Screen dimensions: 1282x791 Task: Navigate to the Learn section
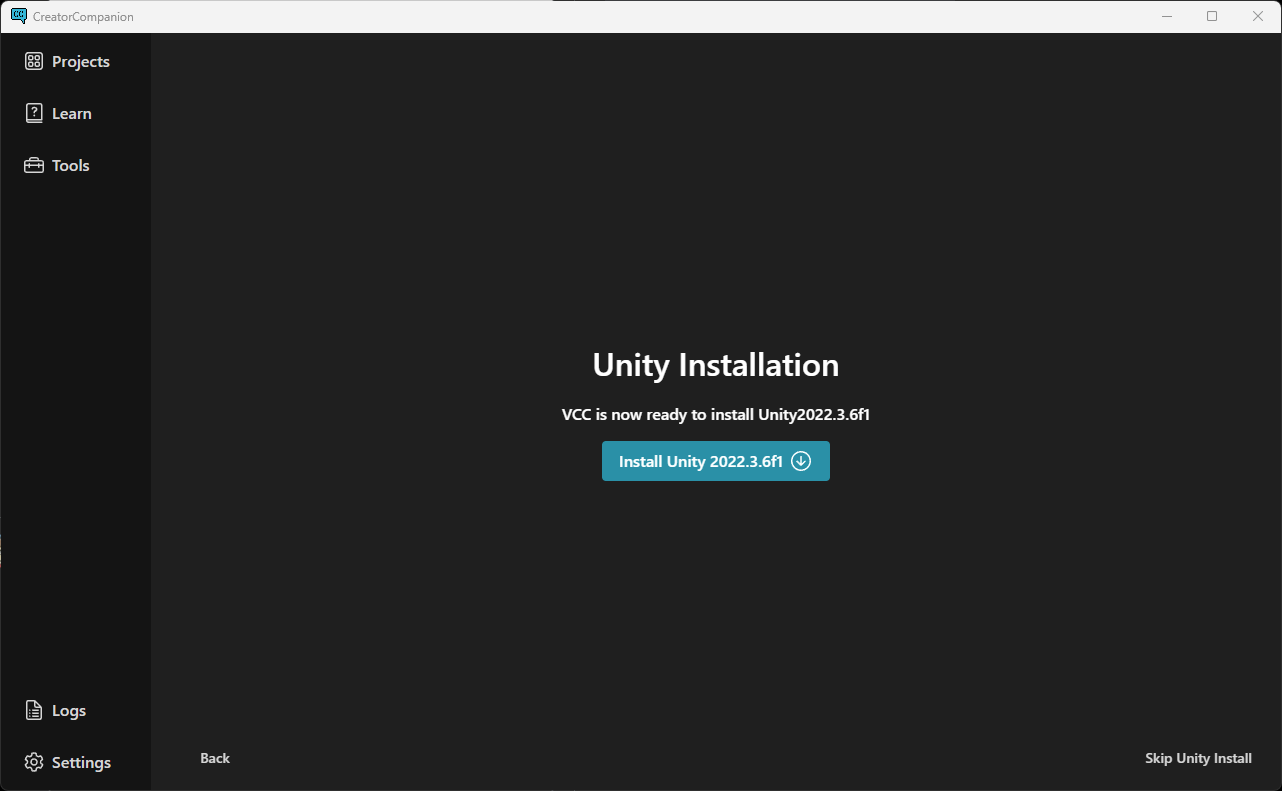(x=71, y=112)
